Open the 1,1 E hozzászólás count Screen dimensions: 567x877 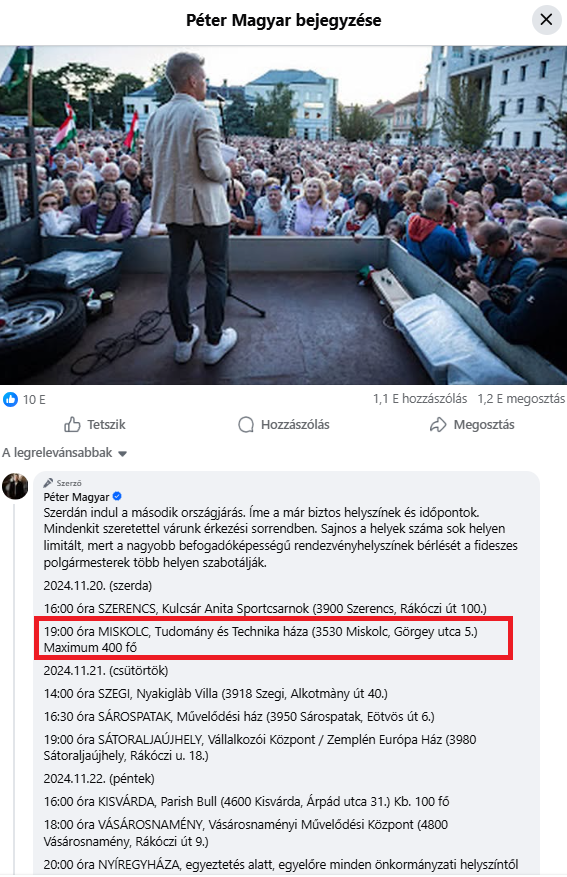coord(420,399)
